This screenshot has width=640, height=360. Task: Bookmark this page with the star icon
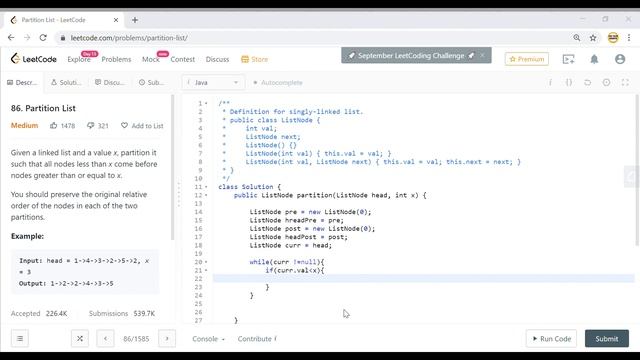coord(593,38)
